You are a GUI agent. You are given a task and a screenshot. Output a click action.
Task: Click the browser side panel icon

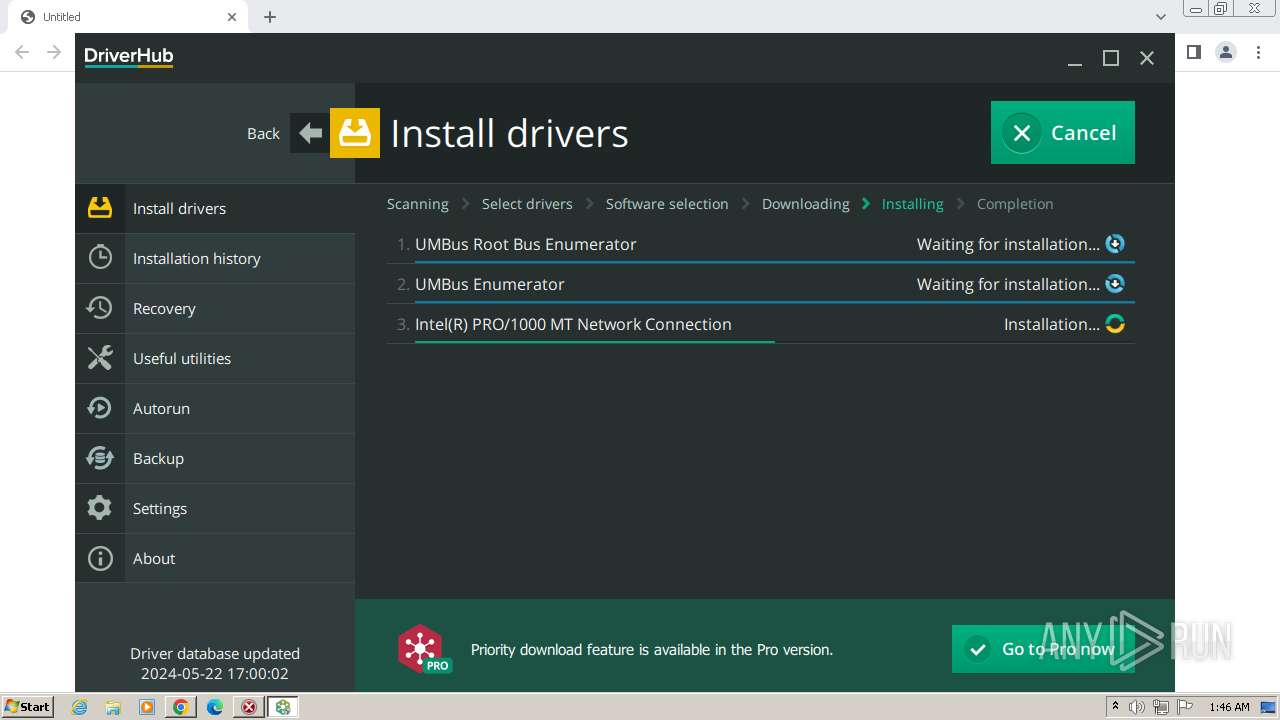[1194, 52]
